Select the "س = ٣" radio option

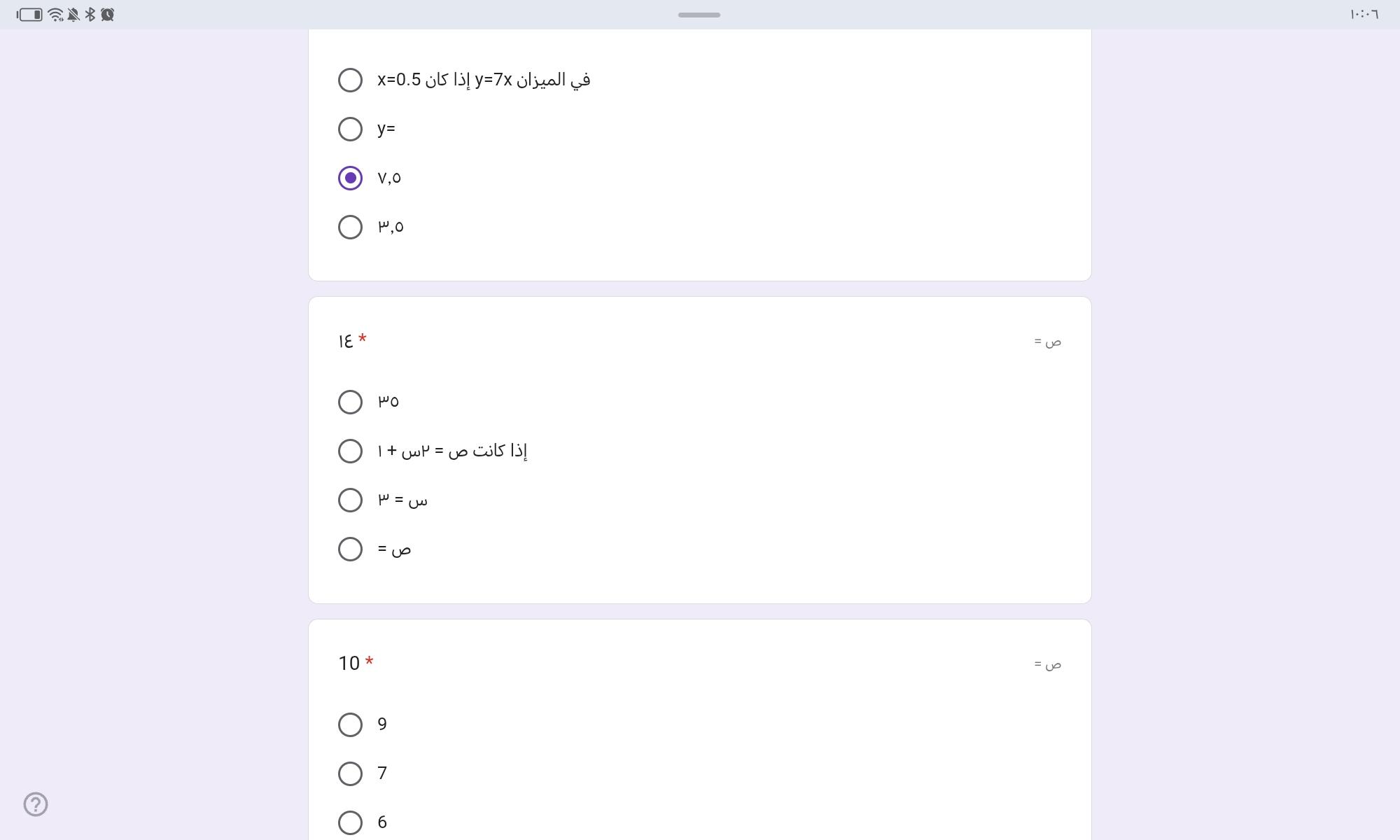tap(350, 500)
